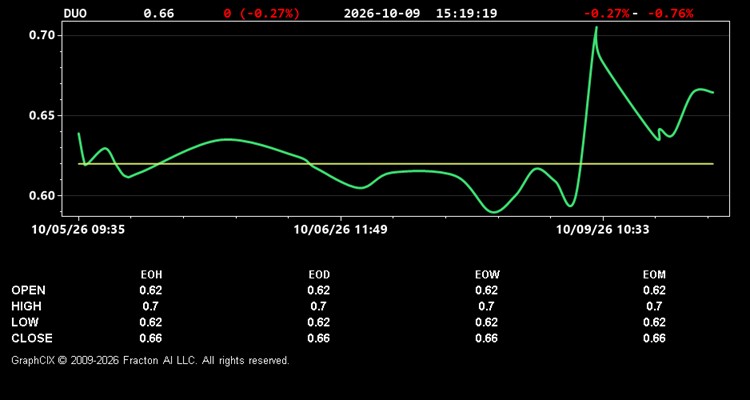Viewport: 750px width, 400px height.
Task: Click the peak of the green price line
Action: pyautogui.click(x=596, y=28)
